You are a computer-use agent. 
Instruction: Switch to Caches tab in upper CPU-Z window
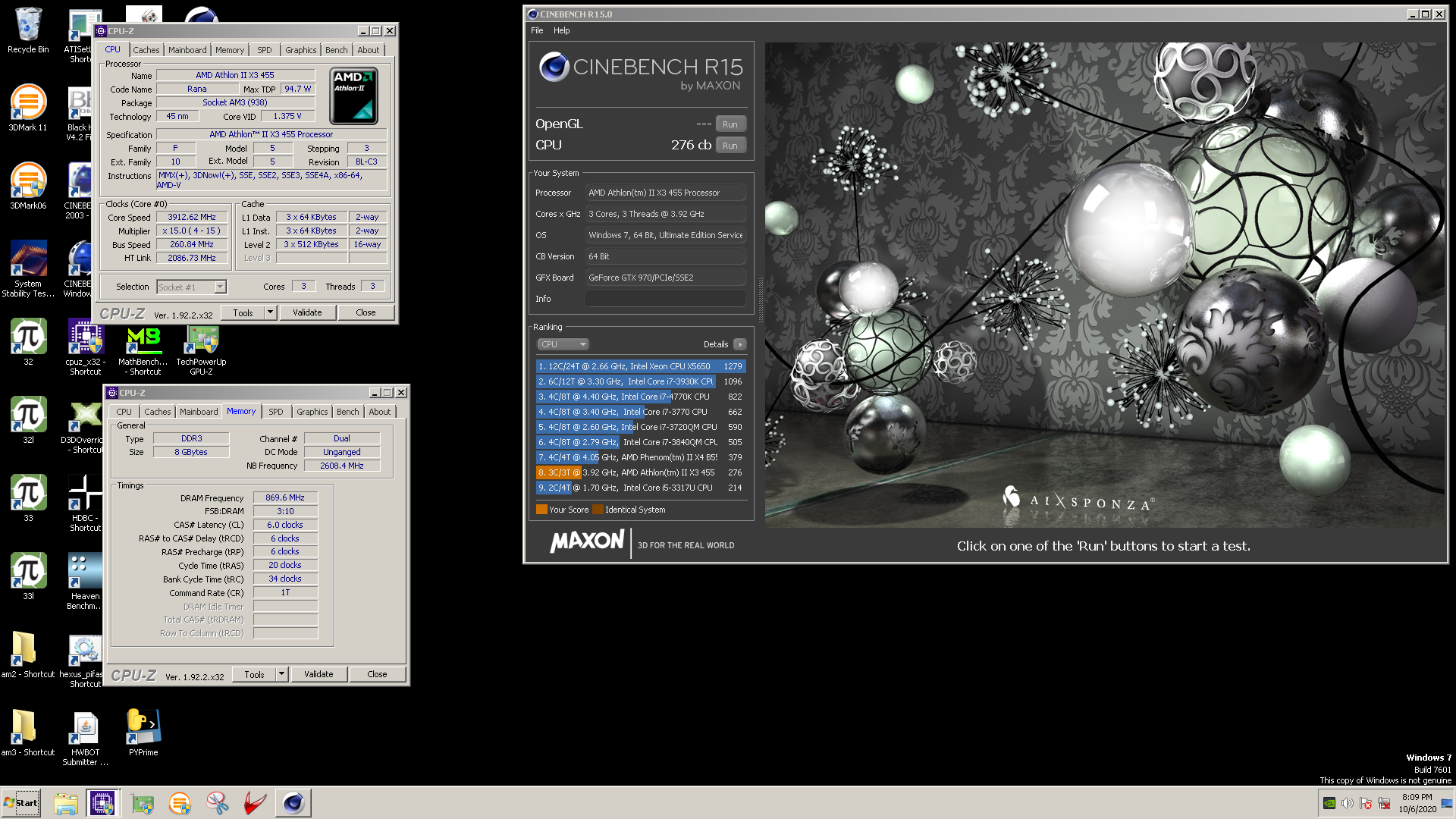146,50
